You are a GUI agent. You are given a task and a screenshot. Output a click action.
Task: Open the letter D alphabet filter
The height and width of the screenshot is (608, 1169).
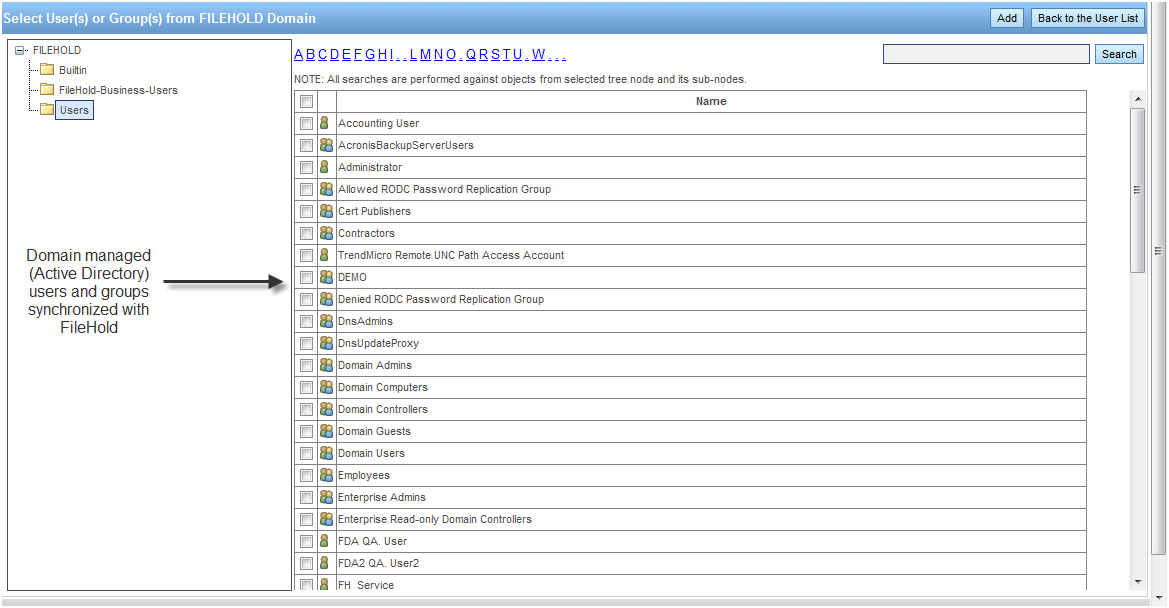click(x=337, y=54)
